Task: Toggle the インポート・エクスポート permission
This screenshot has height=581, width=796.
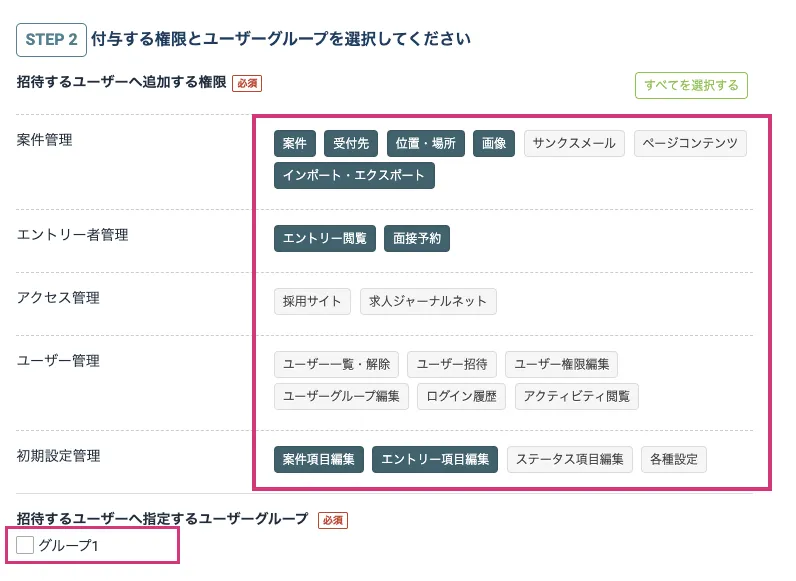Action: 354,176
